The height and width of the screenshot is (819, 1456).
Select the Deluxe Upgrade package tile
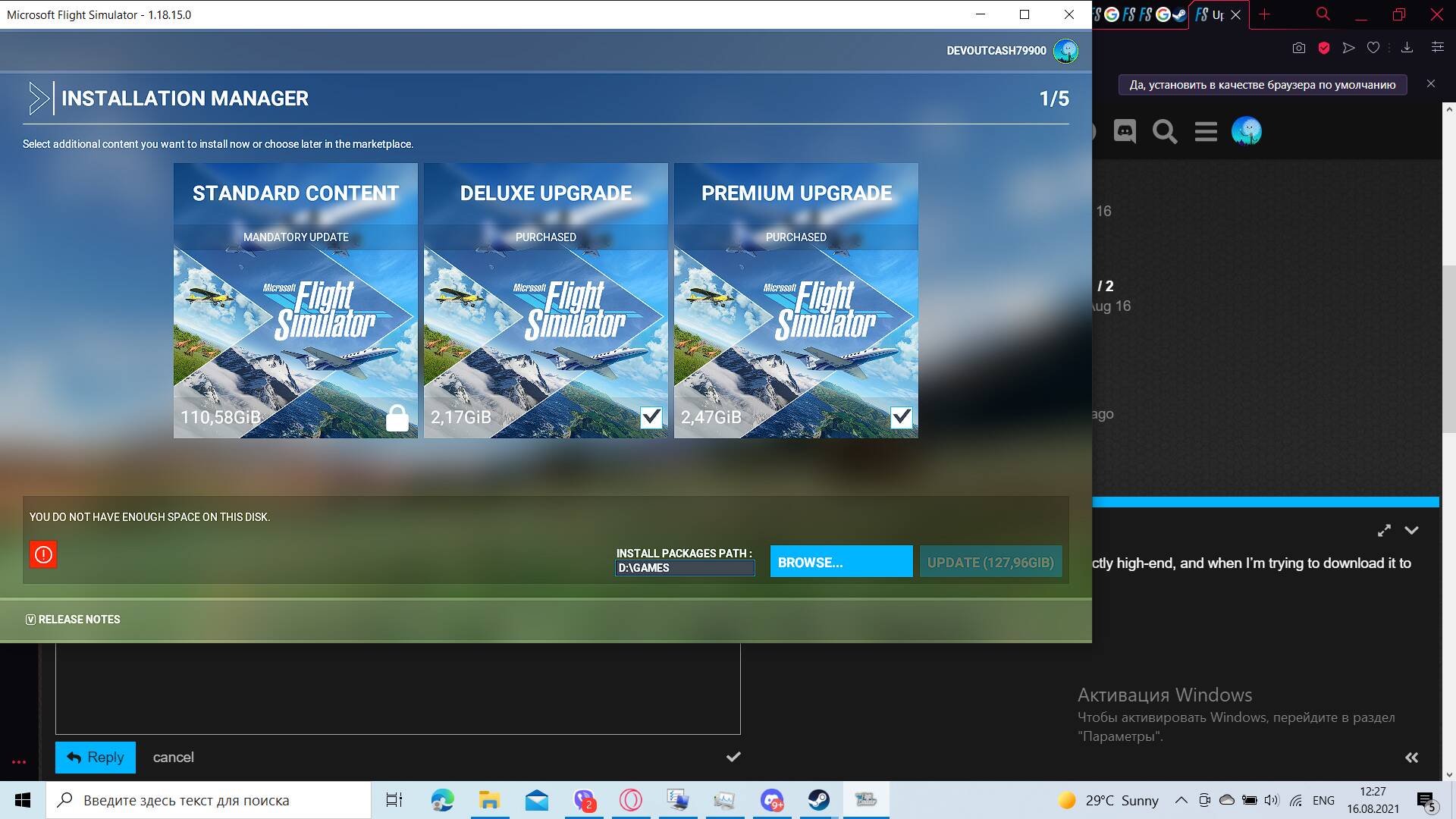point(546,300)
